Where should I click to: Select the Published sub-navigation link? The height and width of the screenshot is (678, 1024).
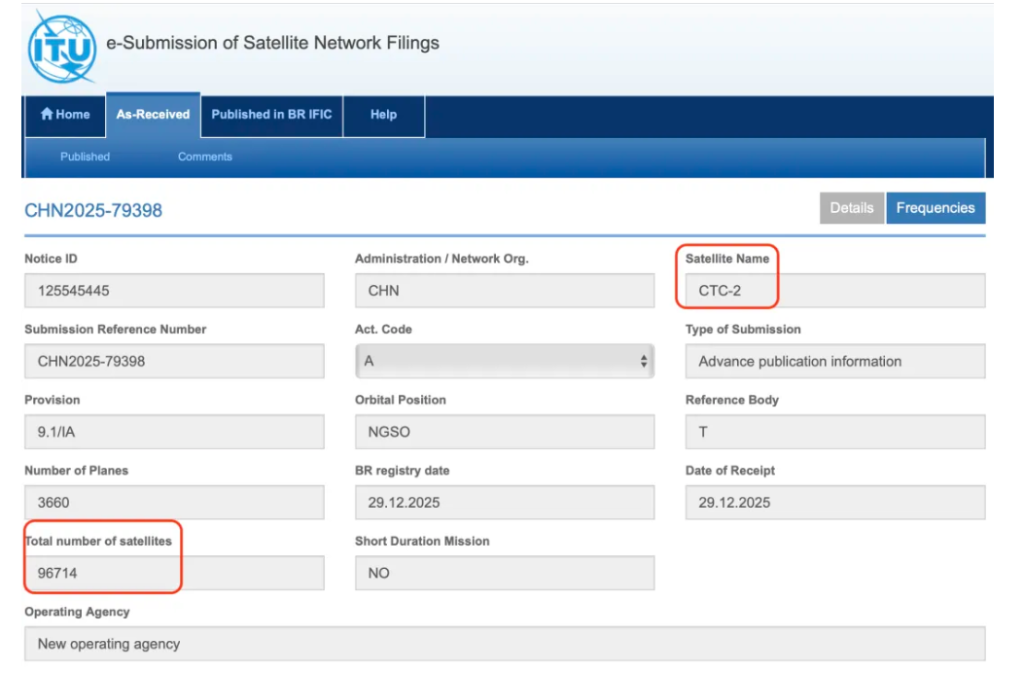85,157
